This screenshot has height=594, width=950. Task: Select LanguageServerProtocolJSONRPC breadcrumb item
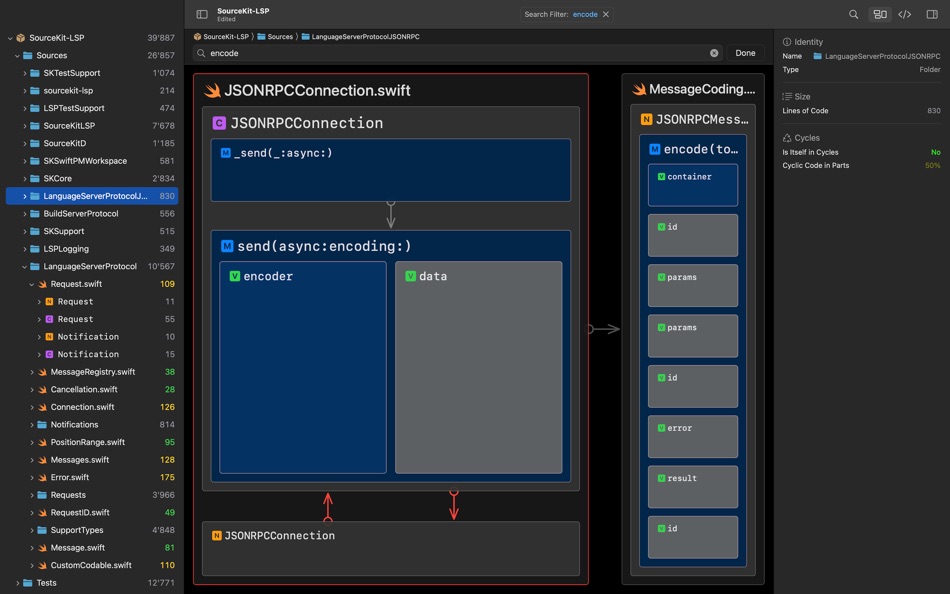[x=360, y=36]
